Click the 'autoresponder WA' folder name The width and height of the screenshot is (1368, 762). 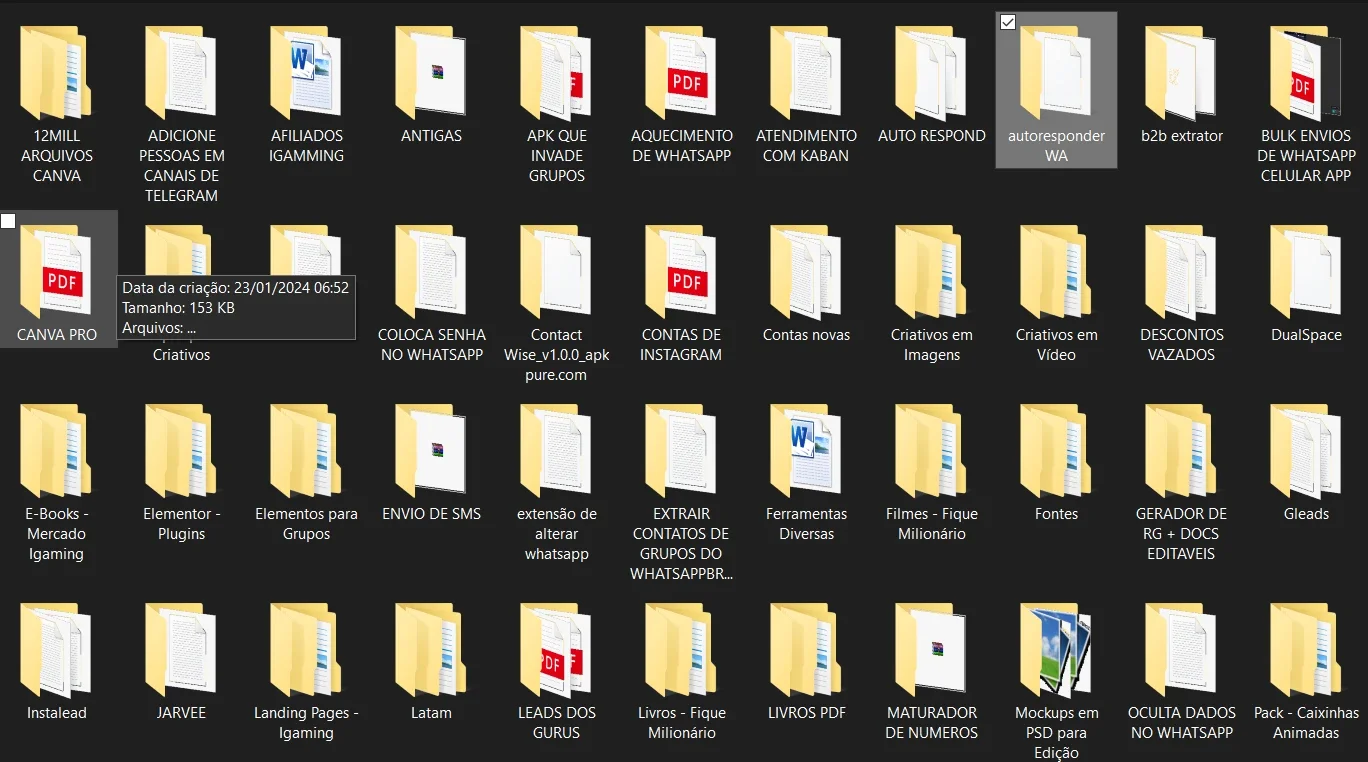pyautogui.click(x=1056, y=146)
